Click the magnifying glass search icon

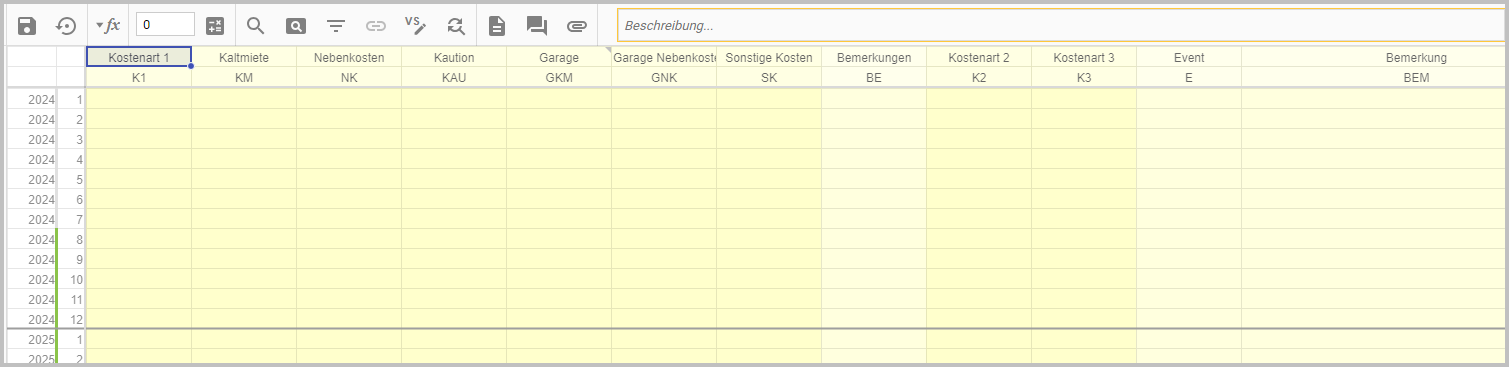click(256, 26)
